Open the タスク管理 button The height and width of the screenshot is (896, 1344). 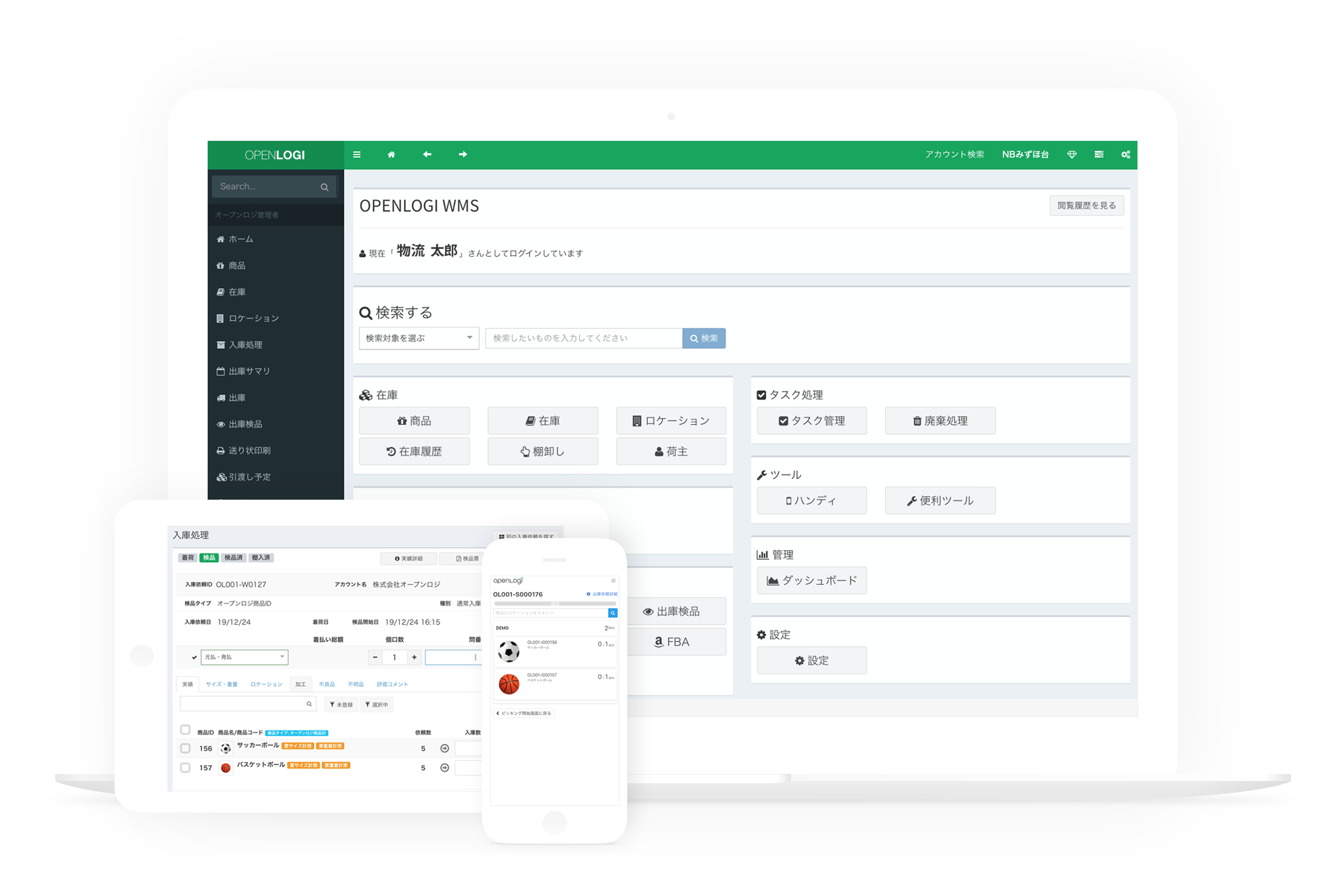point(812,420)
